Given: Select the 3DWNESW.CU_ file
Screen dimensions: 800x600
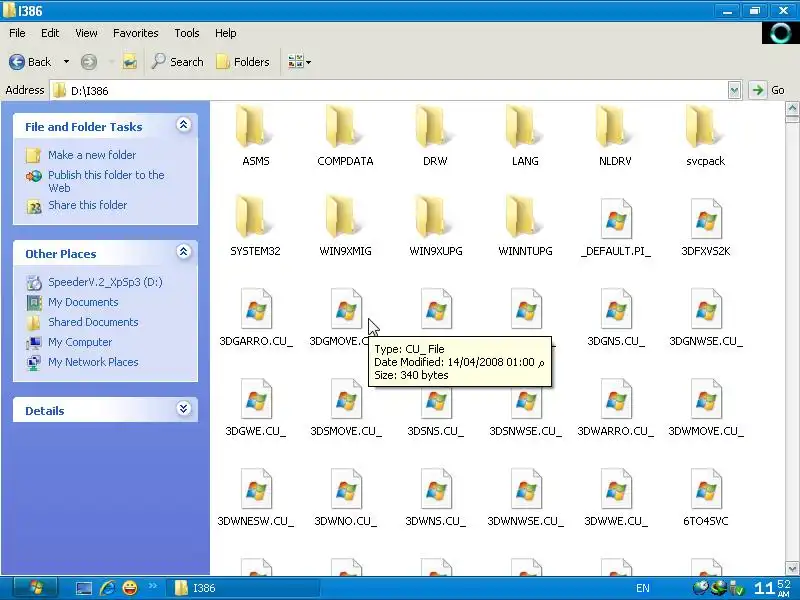Looking at the screenshot, I should click(x=256, y=497).
